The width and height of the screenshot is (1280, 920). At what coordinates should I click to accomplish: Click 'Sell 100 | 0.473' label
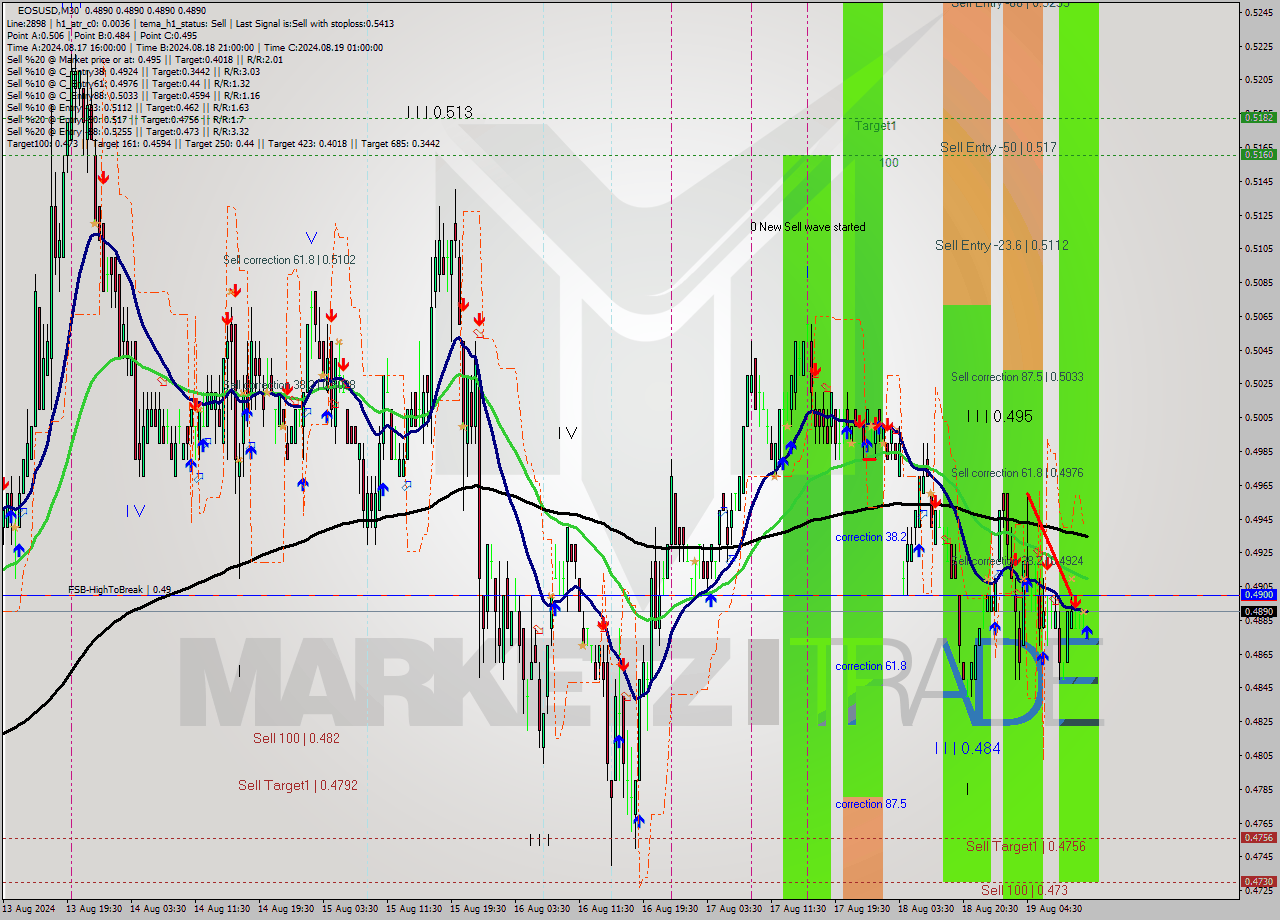[1024, 890]
